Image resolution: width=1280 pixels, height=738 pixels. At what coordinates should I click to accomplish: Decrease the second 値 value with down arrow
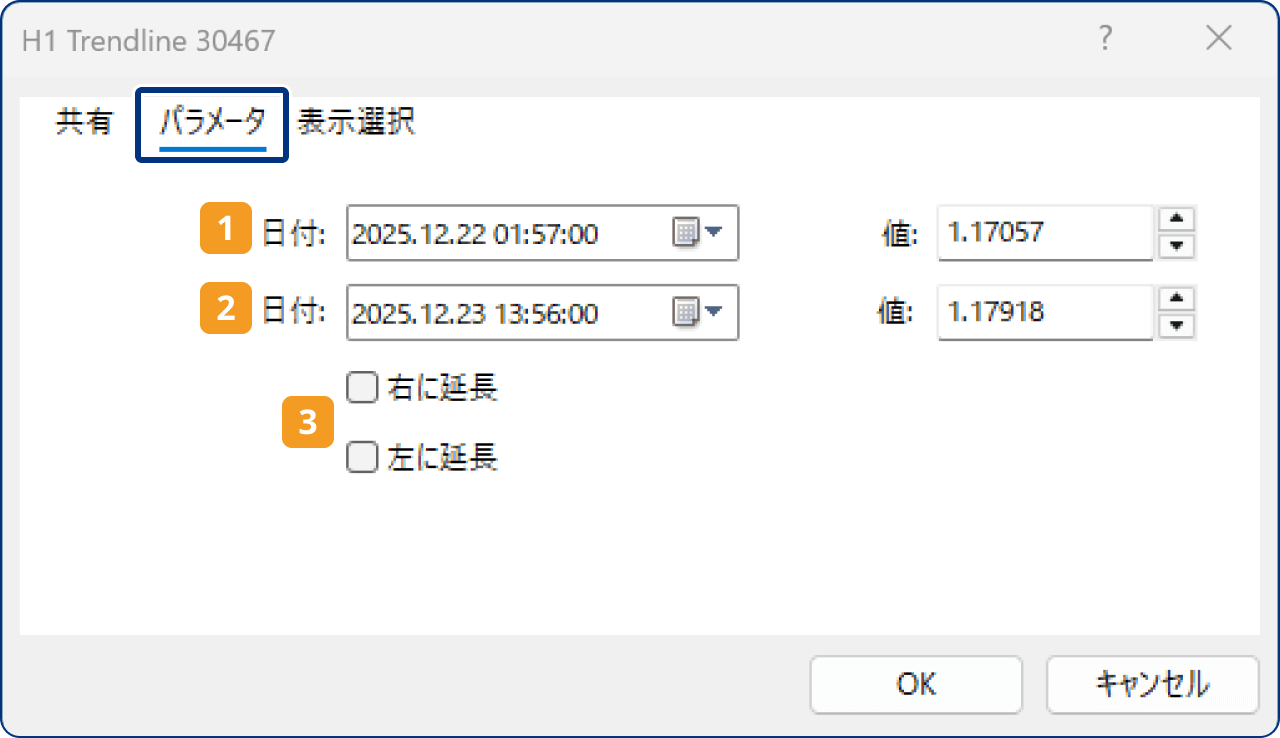pos(1177,326)
